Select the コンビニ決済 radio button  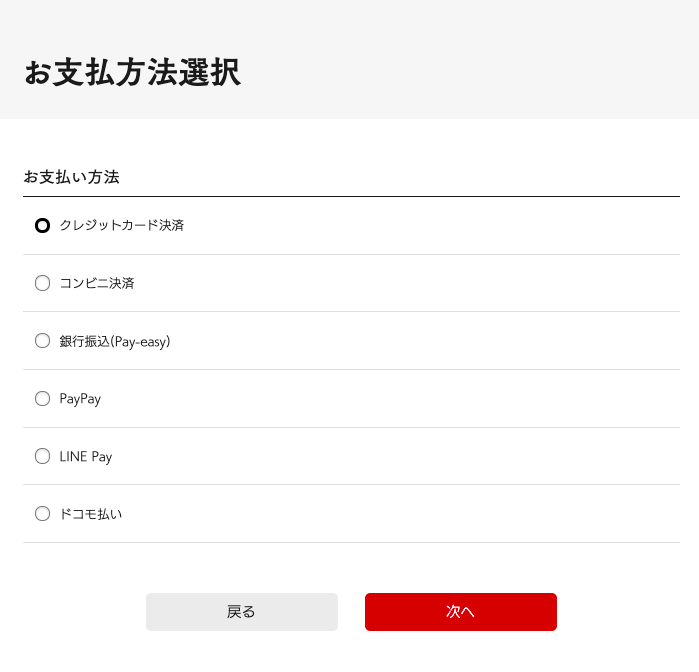[x=42, y=283]
